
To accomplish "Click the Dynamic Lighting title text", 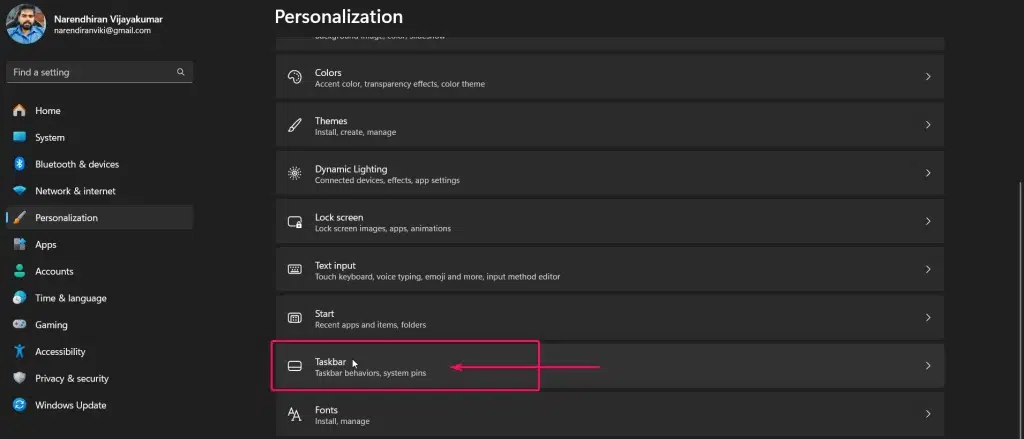I will point(351,169).
